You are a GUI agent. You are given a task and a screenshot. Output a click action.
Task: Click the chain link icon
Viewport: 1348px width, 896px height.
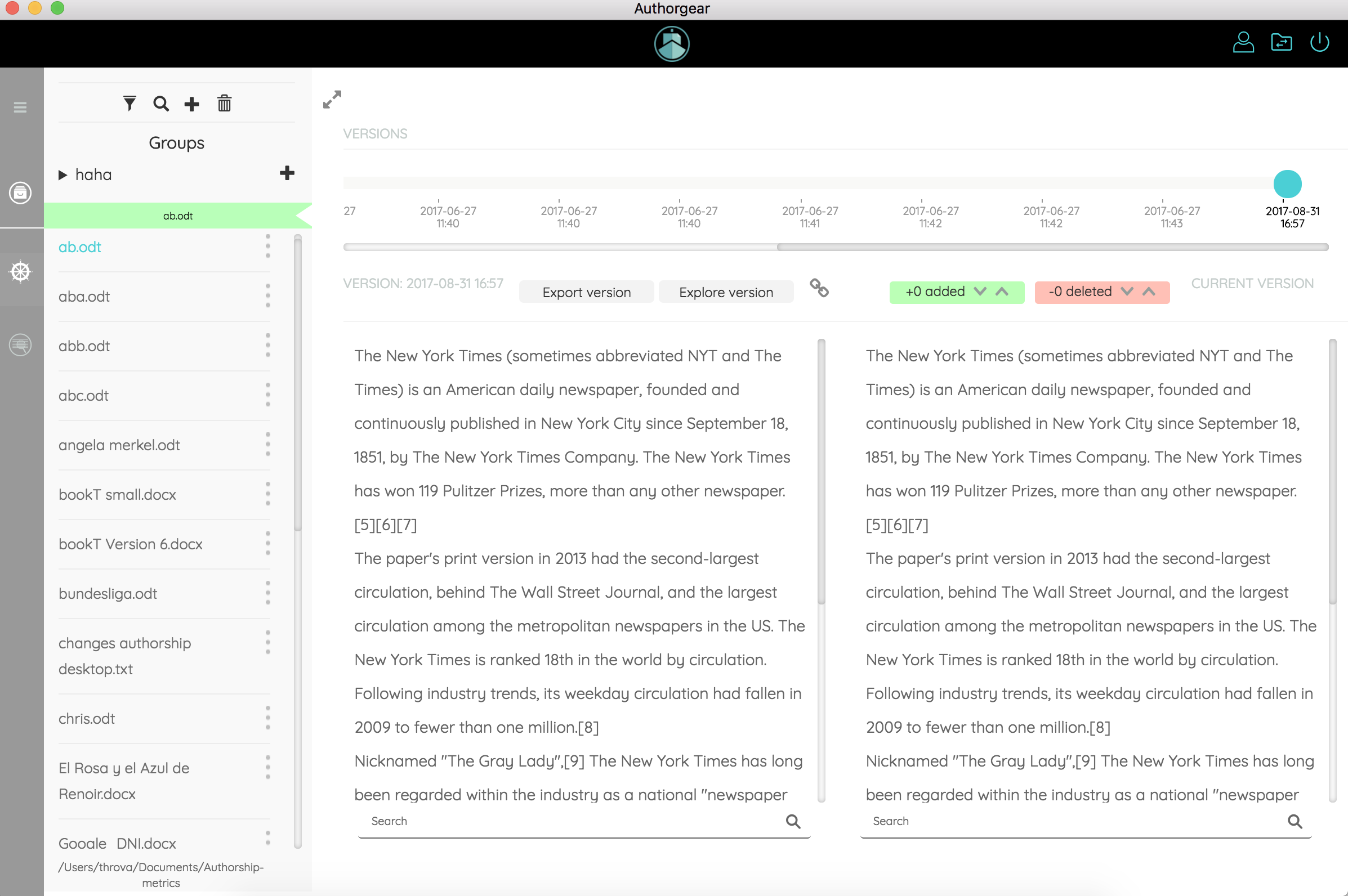pyautogui.click(x=819, y=288)
